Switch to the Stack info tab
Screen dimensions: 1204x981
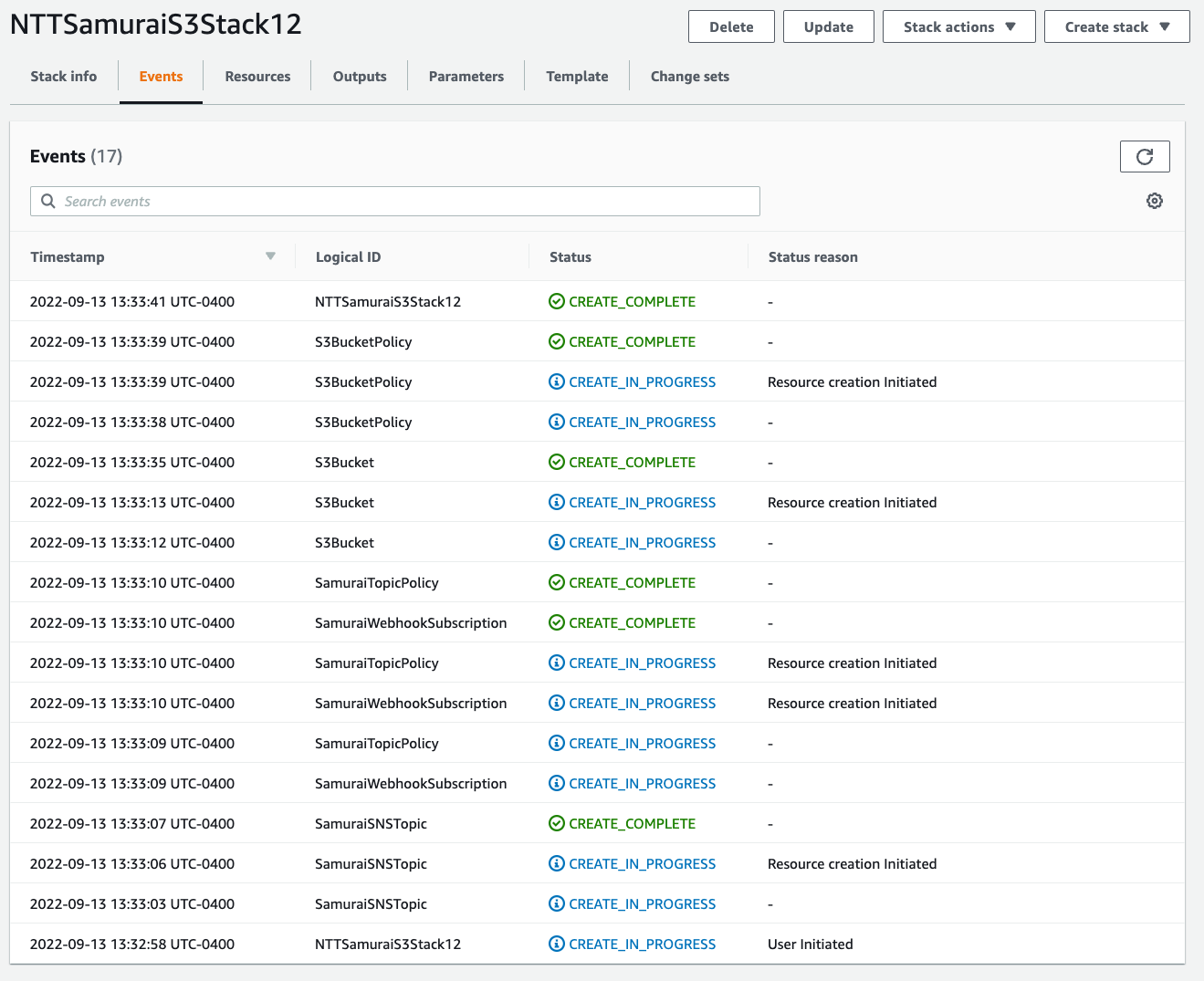point(64,77)
